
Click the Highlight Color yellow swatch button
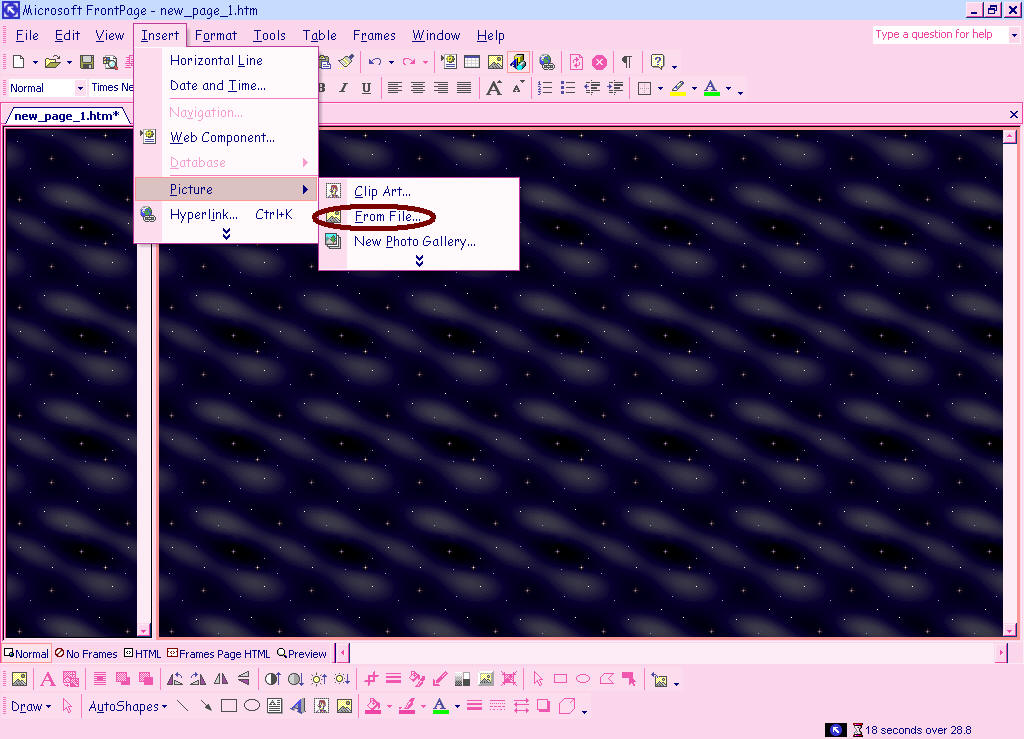pyautogui.click(x=678, y=88)
